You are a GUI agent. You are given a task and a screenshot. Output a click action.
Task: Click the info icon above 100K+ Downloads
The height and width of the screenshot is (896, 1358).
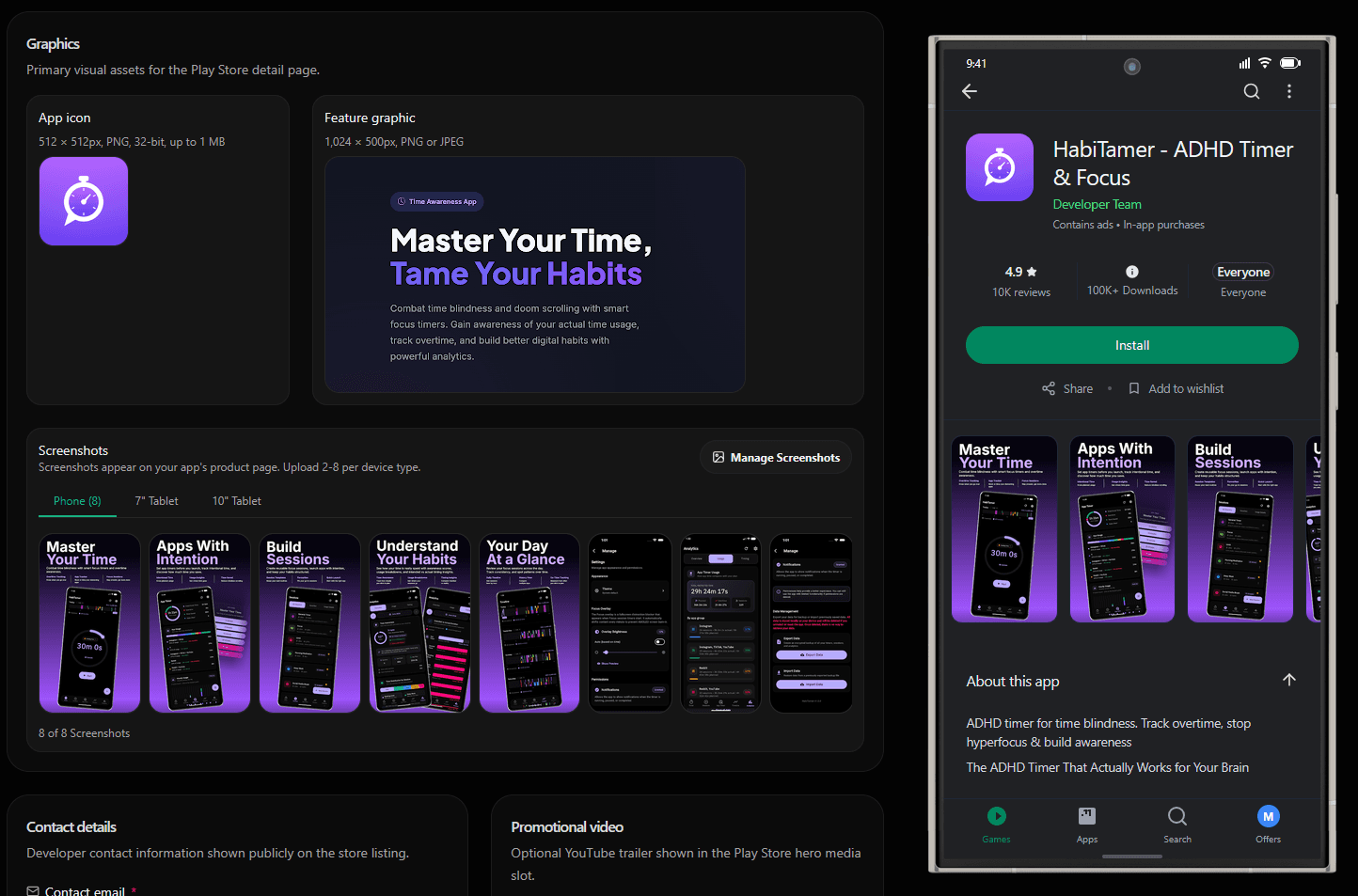point(1132,272)
